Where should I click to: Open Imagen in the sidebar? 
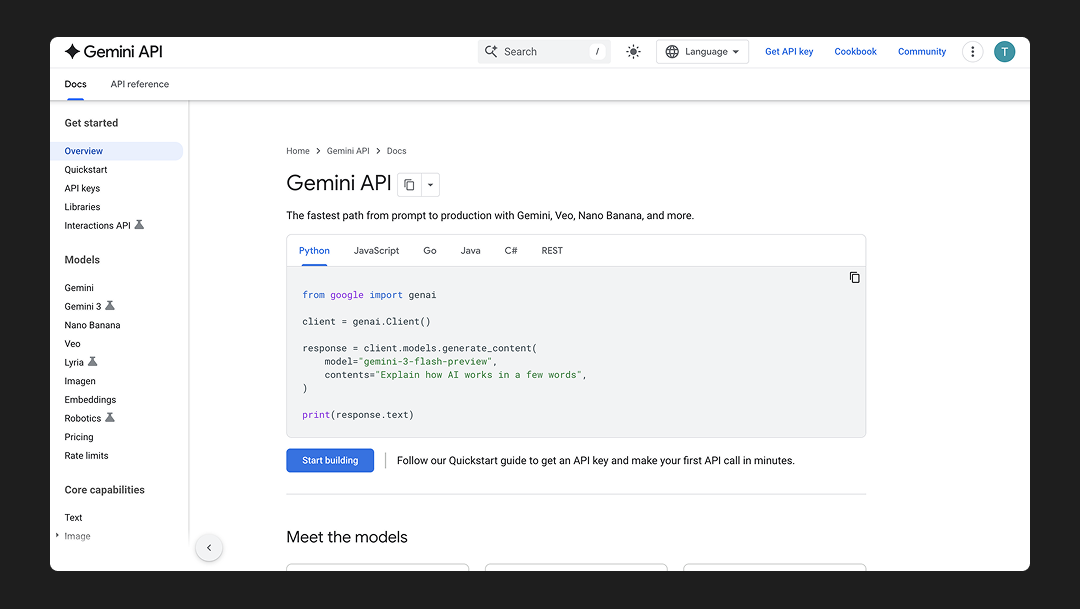80,380
